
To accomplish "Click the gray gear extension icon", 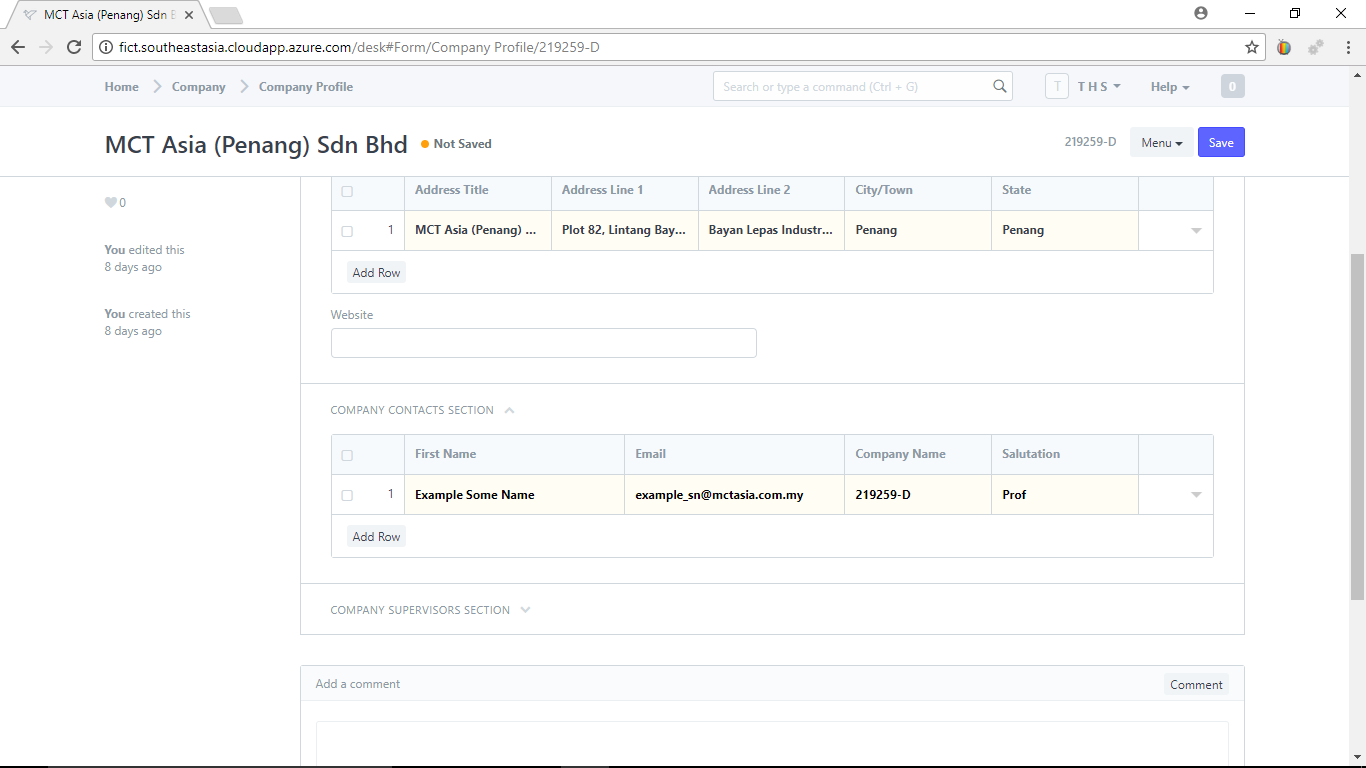I will pyautogui.click(x=1315, y=47).
